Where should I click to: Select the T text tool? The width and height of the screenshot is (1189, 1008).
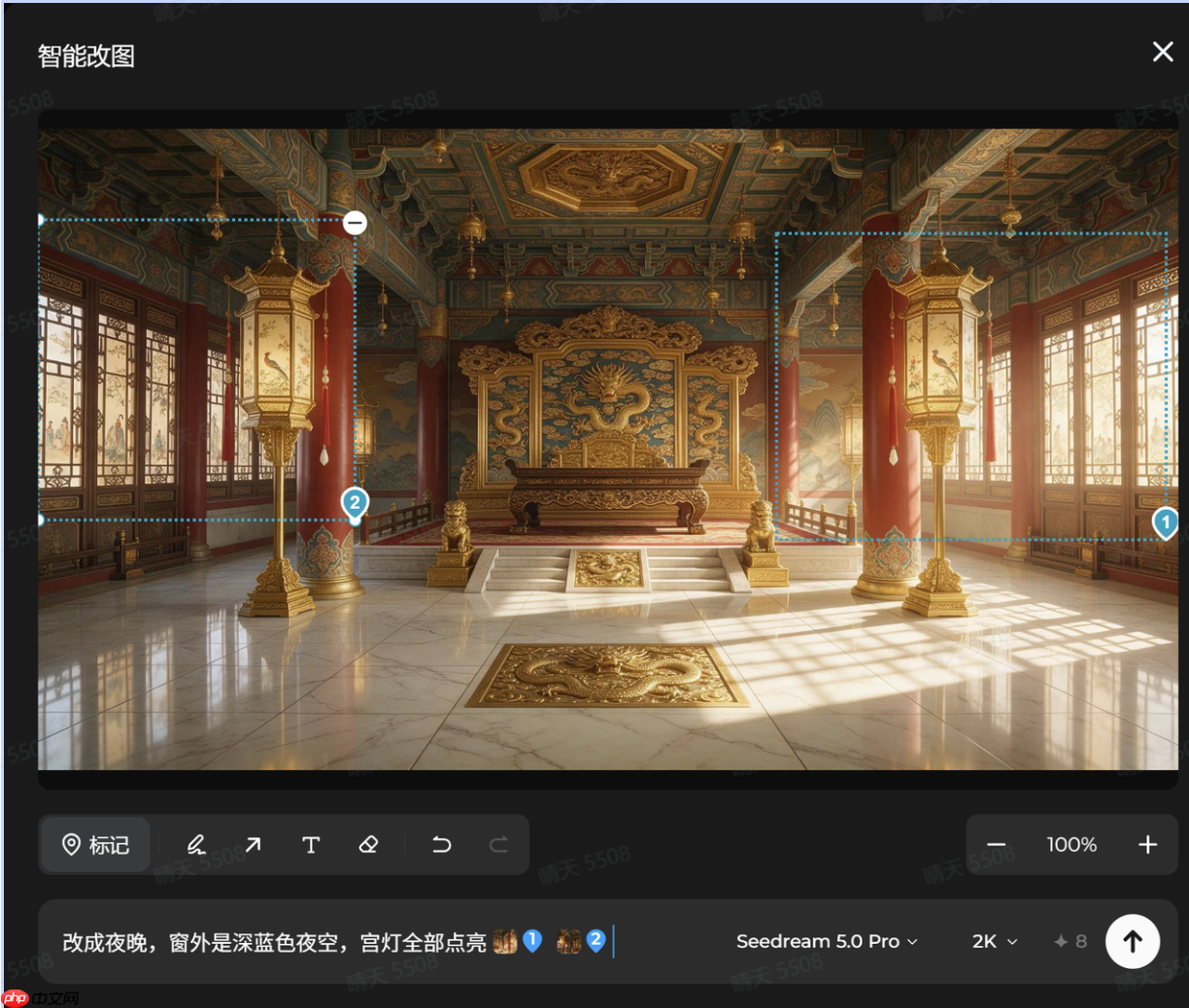[x=311, y=845]
